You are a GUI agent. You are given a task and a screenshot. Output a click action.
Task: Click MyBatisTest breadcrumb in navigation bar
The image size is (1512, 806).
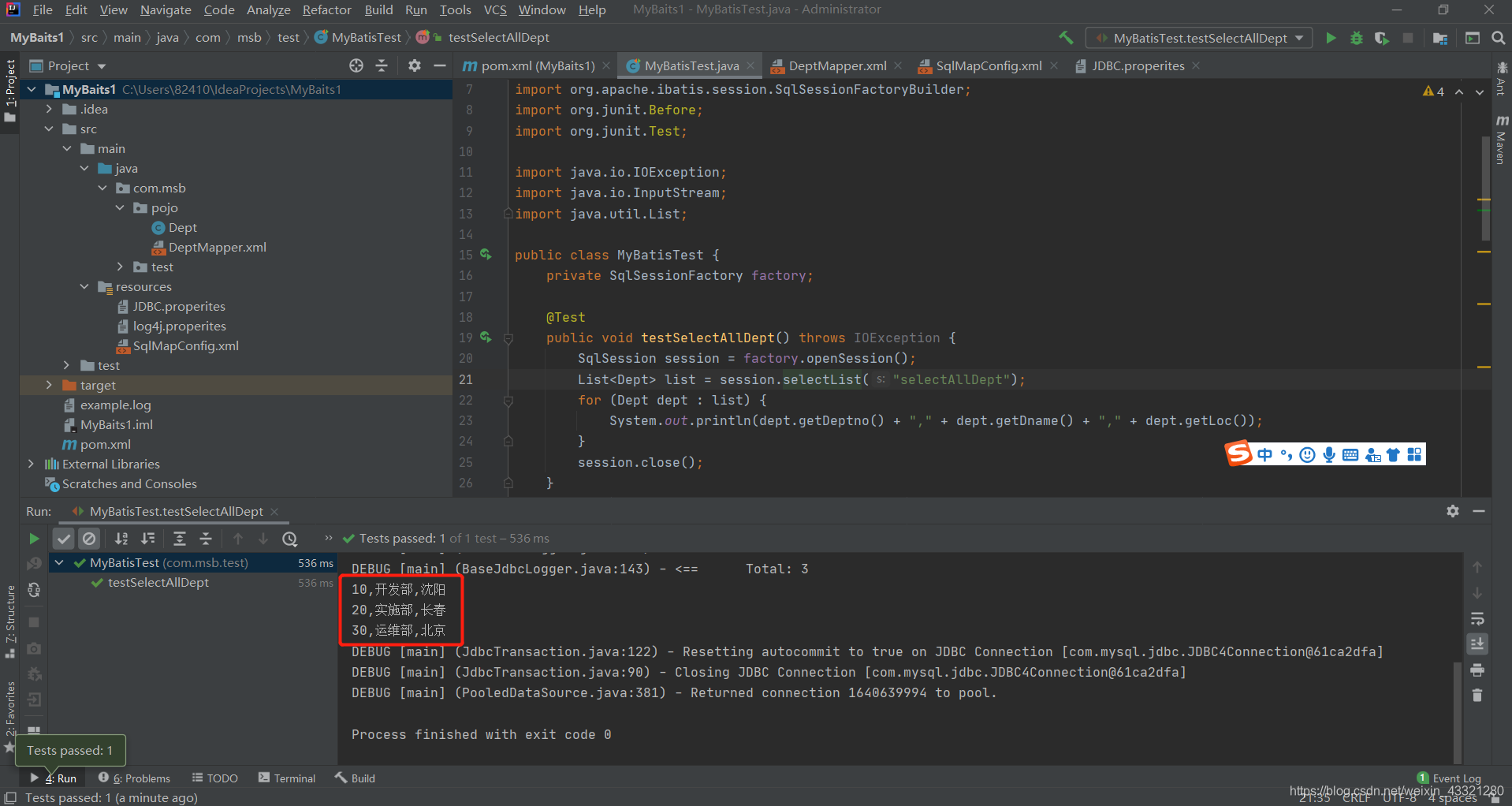point(359,37)
